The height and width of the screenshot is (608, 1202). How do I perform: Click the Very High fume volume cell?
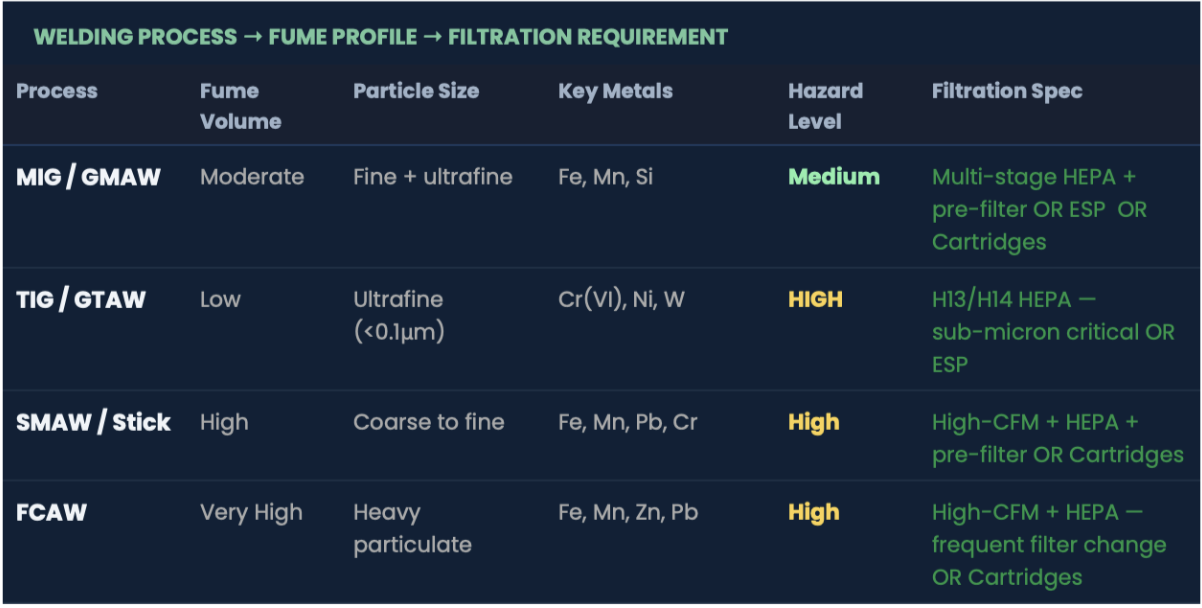[x=251, y=513]
